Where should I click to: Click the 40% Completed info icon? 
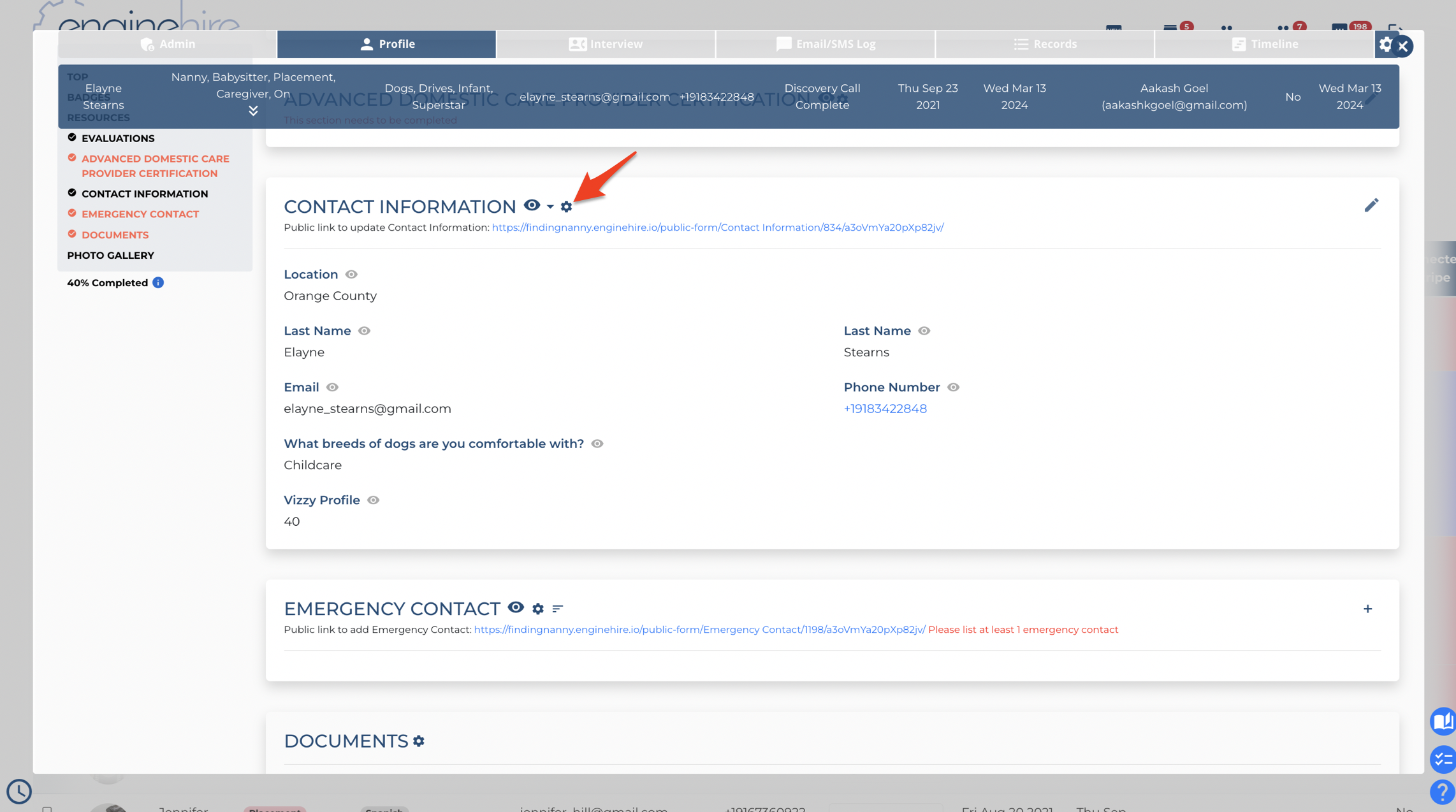click(x=158, y=283)
